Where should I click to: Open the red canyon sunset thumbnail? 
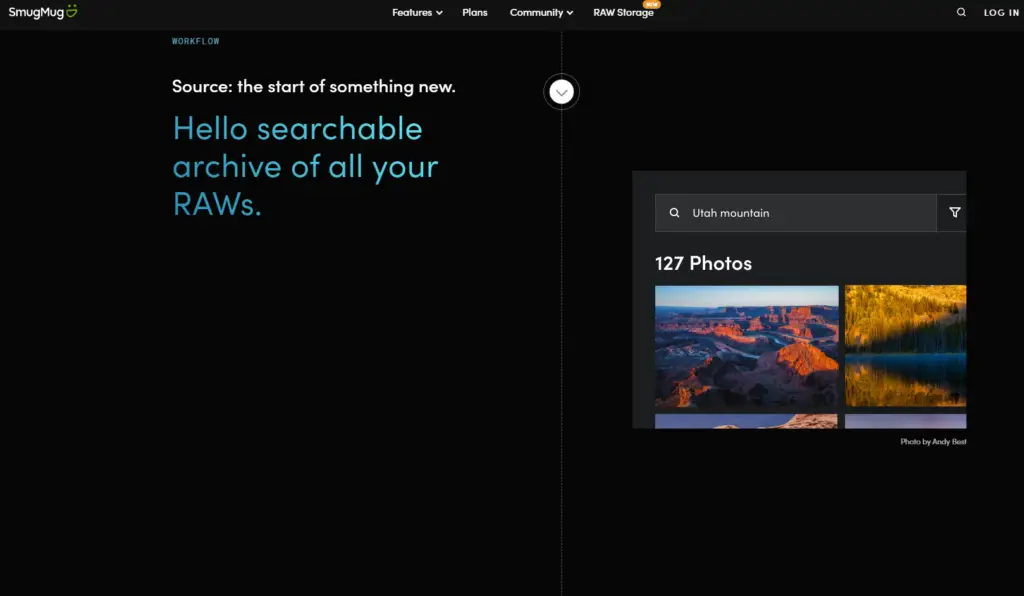[746, 346]
